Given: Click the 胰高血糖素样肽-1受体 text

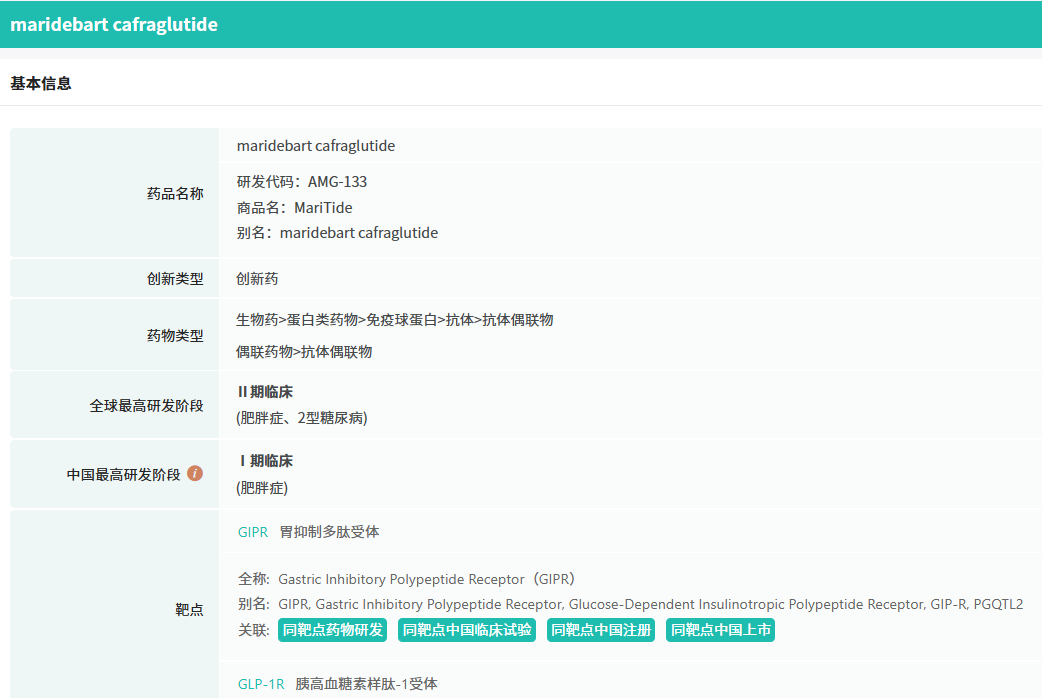Looking at the screenshot, I should 367,684.
